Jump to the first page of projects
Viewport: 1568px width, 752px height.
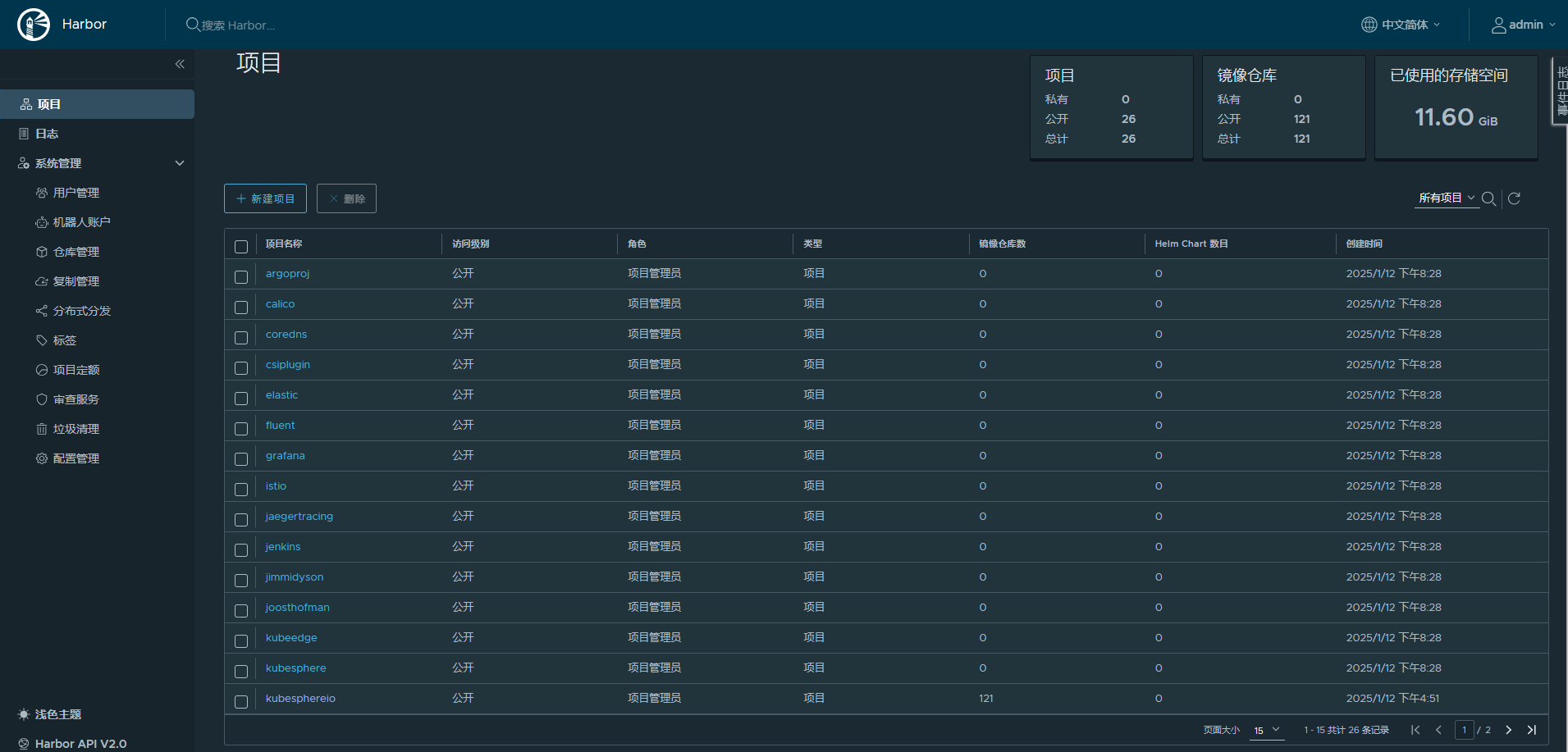[x=1415, y=730]
